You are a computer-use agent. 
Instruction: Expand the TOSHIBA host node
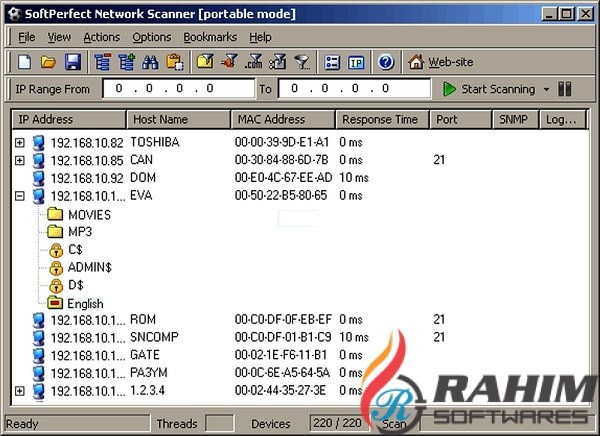(x=20, y=143)
